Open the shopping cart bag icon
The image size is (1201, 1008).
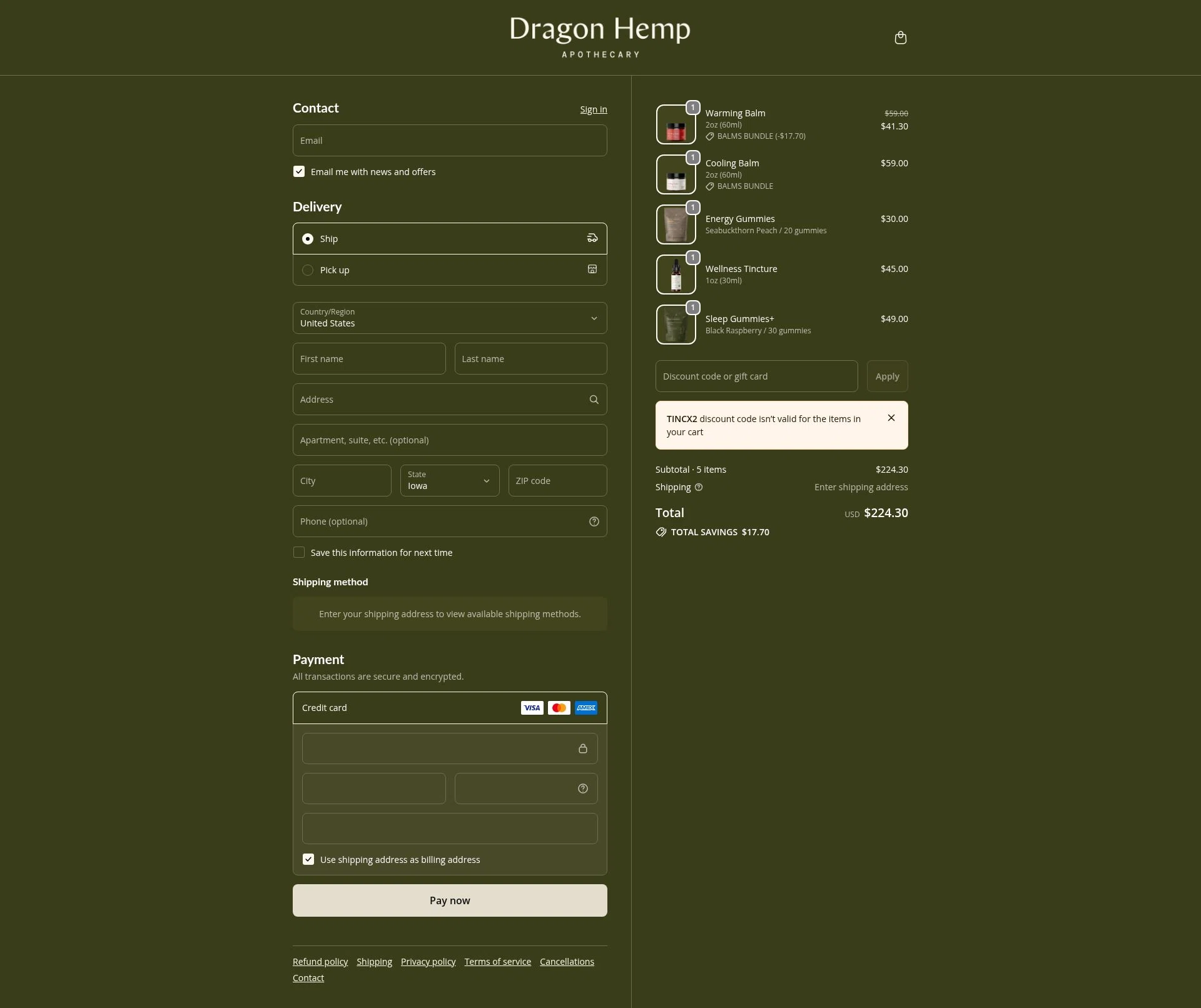point(900,38)
